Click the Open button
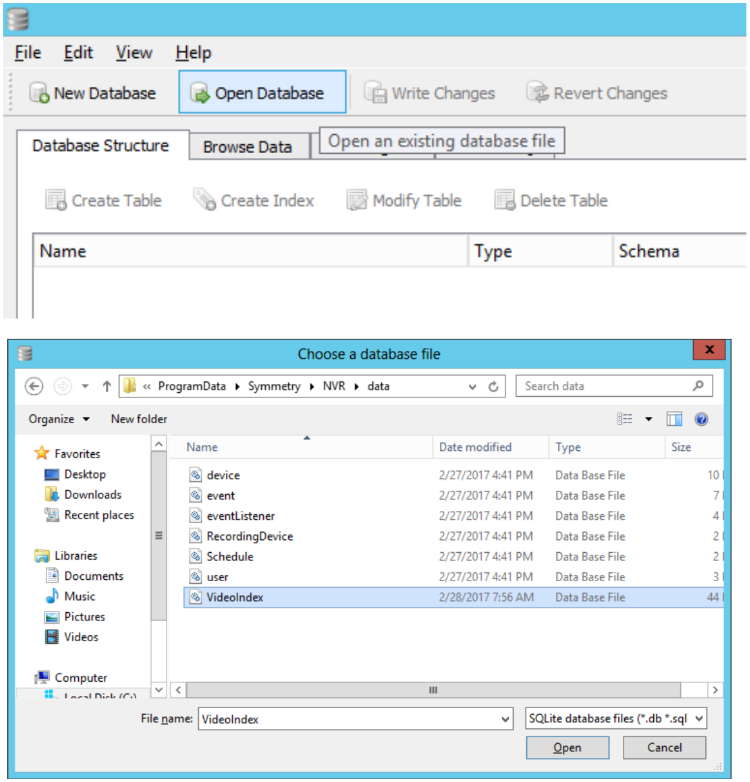 click(567, 748)
